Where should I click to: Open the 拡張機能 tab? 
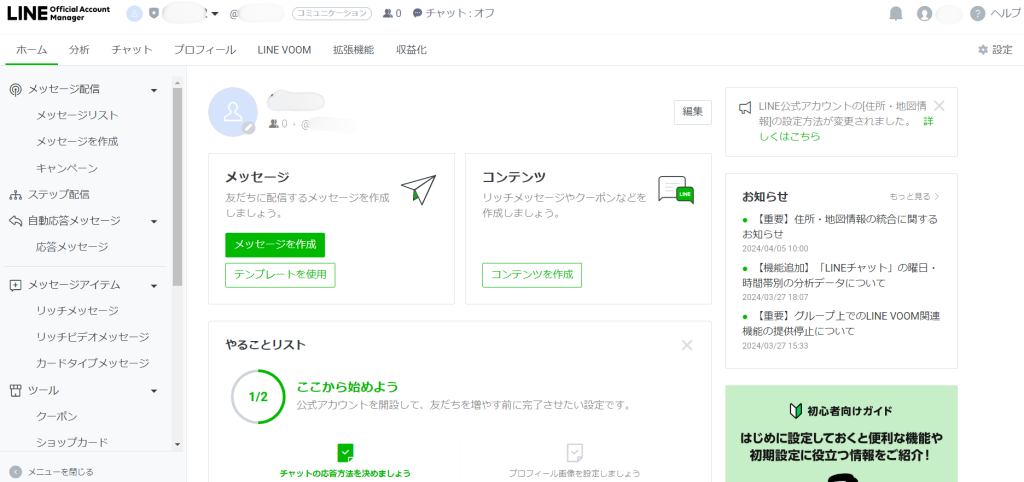point(353,50)
